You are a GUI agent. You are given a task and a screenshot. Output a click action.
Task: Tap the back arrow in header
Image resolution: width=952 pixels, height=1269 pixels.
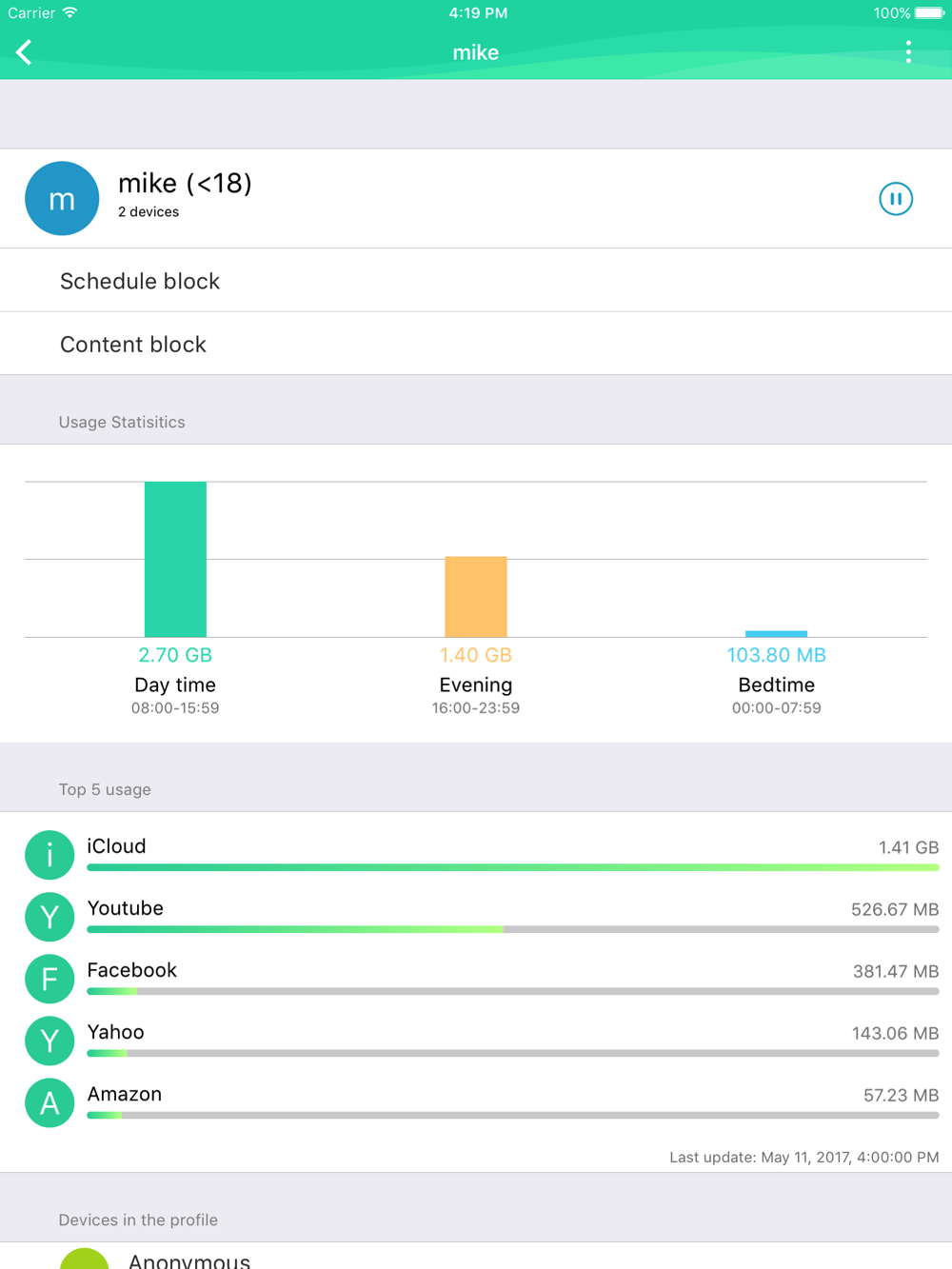point(25,52)
